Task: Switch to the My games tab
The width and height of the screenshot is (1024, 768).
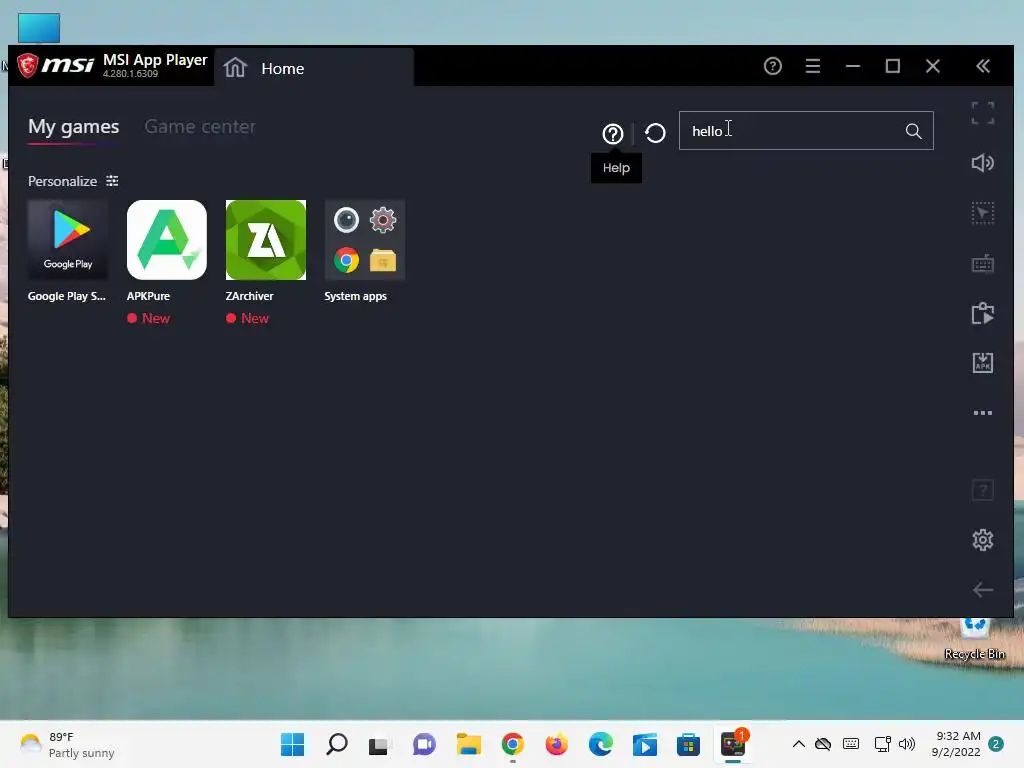Action: pos(73,127)
